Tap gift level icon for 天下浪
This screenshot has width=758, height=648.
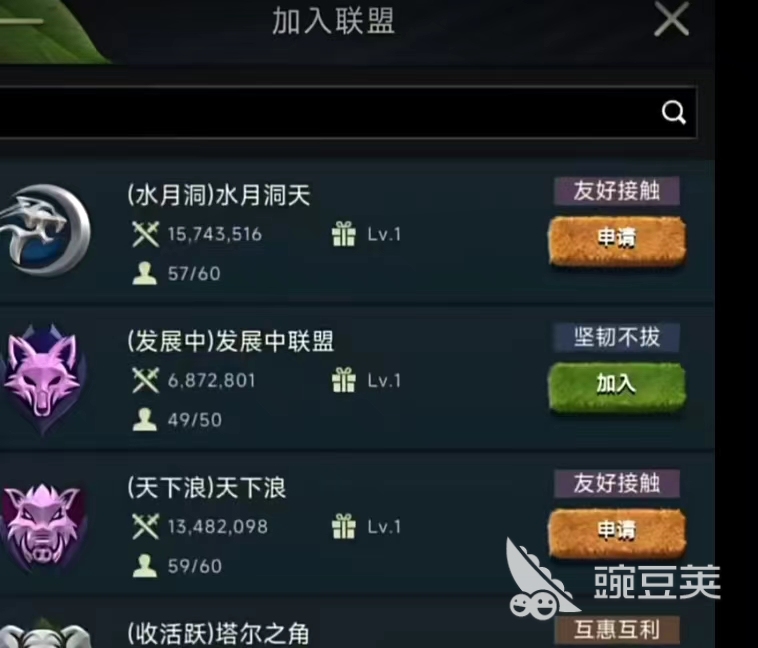pyautogui.click(x=344, y=526)
